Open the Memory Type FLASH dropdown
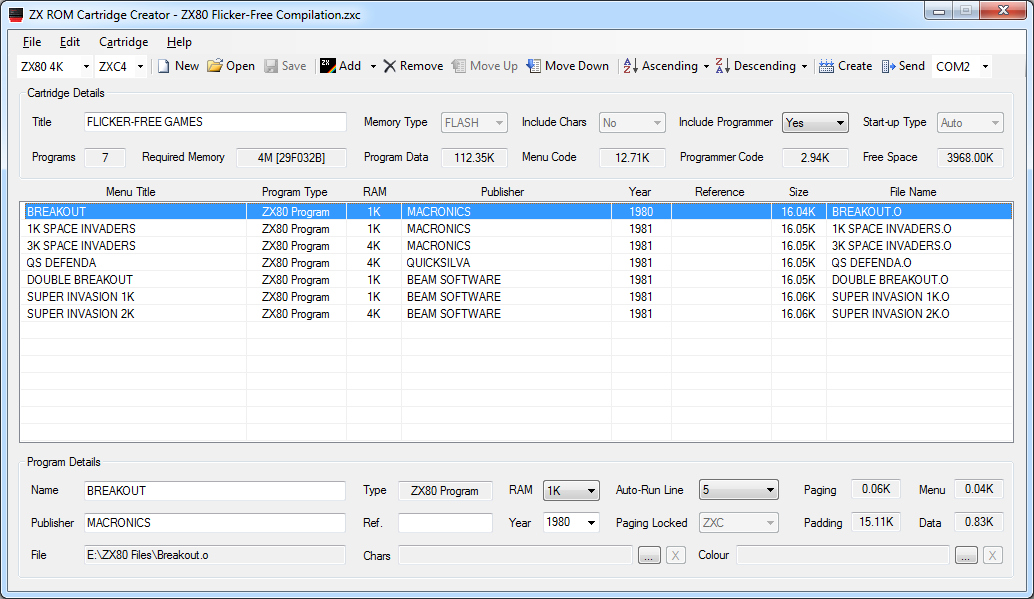The width and height of the screenshot is (1034, 599). tap(473, 123)
